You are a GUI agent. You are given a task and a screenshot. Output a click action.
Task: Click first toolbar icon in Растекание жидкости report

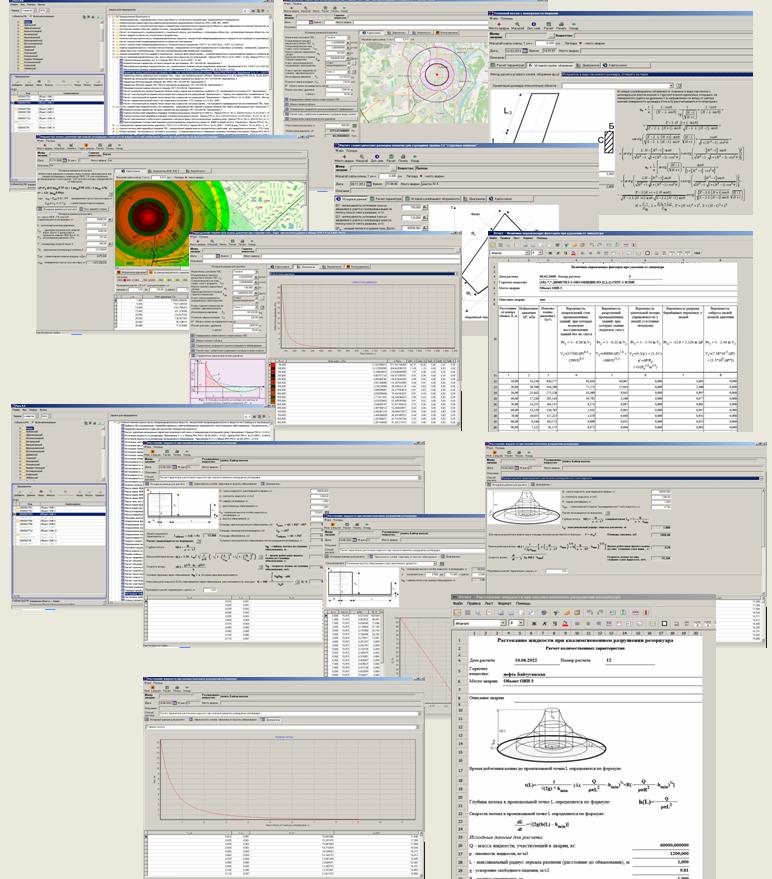(456, 612)
